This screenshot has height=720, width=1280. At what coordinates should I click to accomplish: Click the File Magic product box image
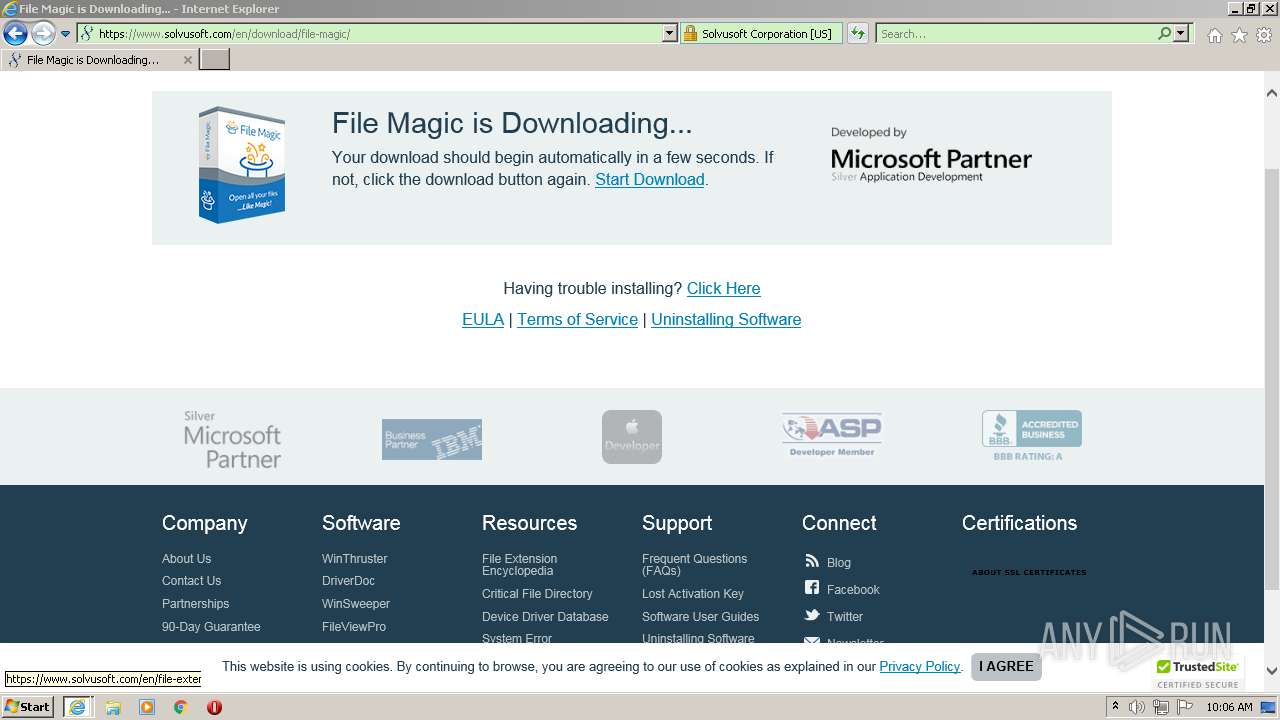tap(241, 164)
